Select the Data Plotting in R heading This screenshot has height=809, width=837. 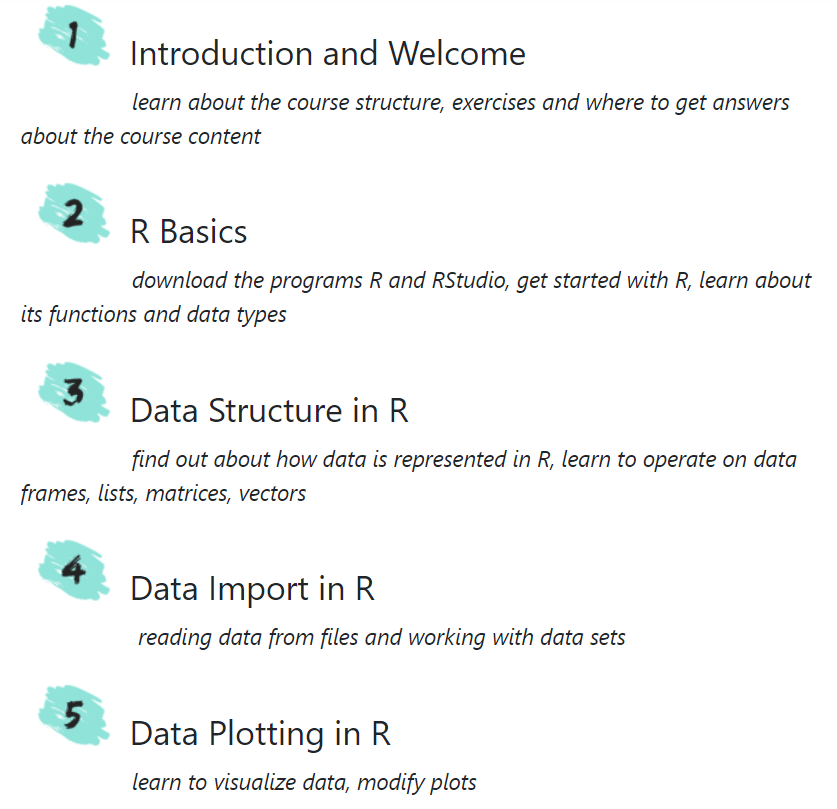point(260,734)
